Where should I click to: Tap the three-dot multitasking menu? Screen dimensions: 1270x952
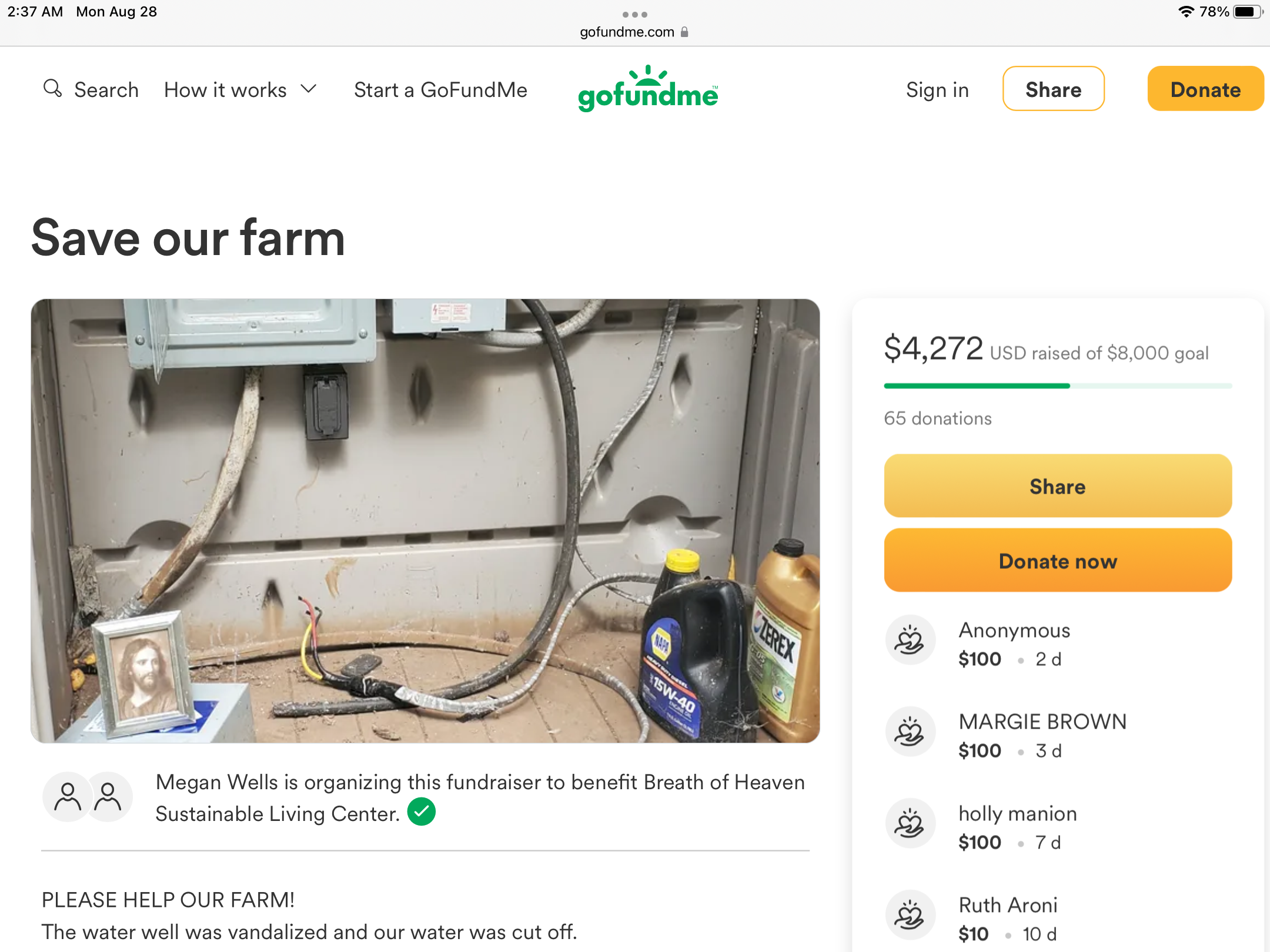point(635,14)
